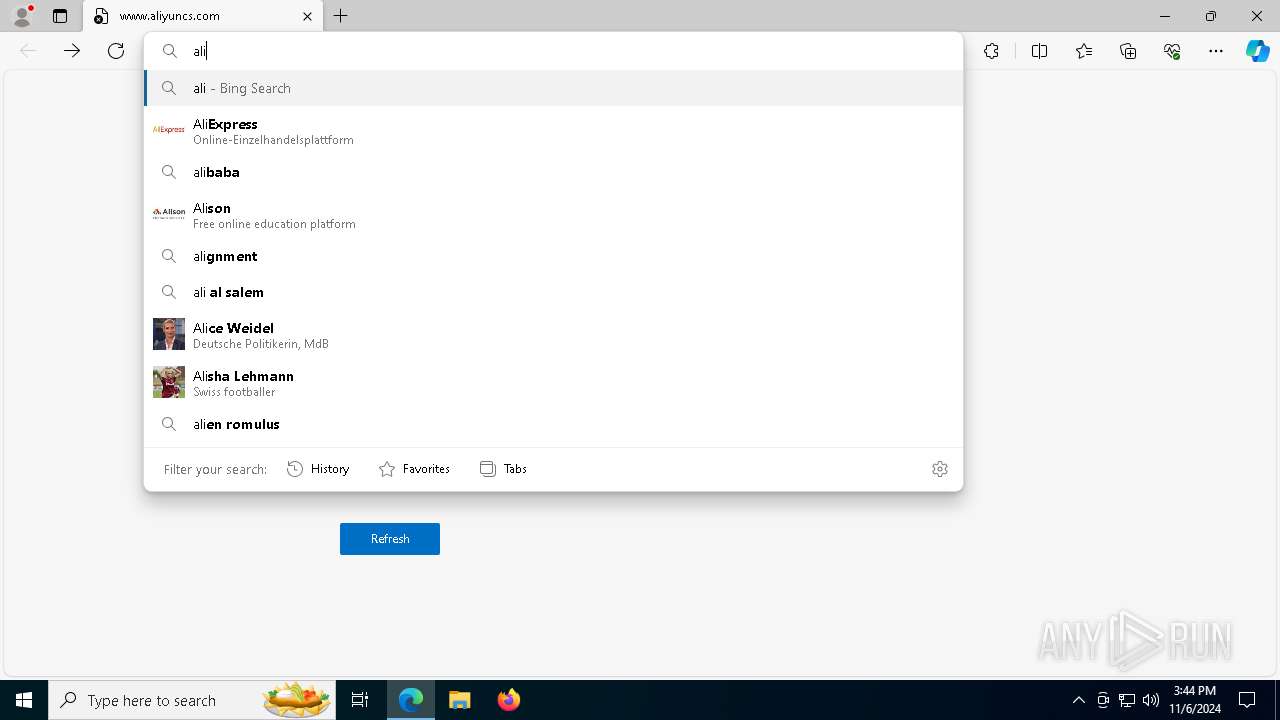Choose the alibaba search suggestion
The width and height of the screenshot is (1280, 720).
(553, 172)
